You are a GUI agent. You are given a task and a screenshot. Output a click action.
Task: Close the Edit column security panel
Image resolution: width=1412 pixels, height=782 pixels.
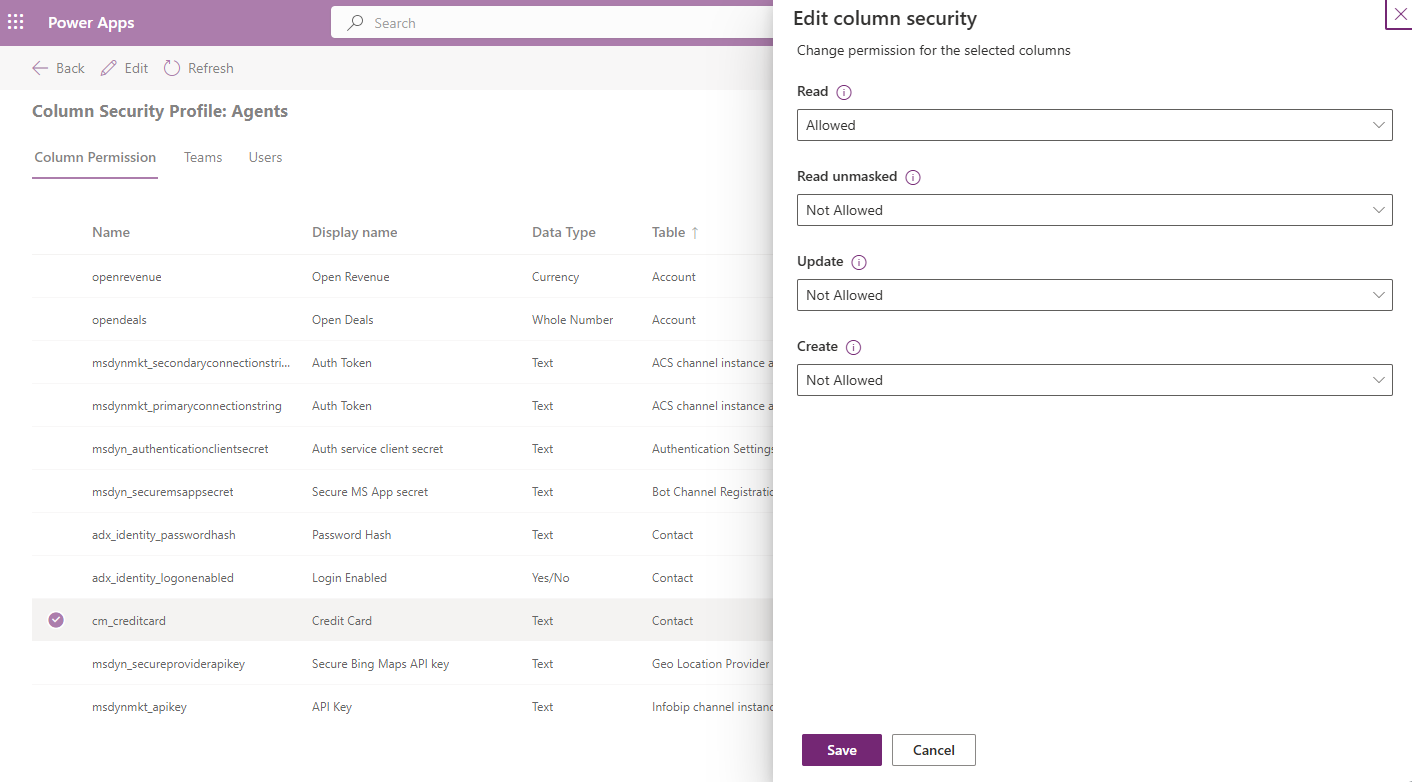(x=1399, y=14)
